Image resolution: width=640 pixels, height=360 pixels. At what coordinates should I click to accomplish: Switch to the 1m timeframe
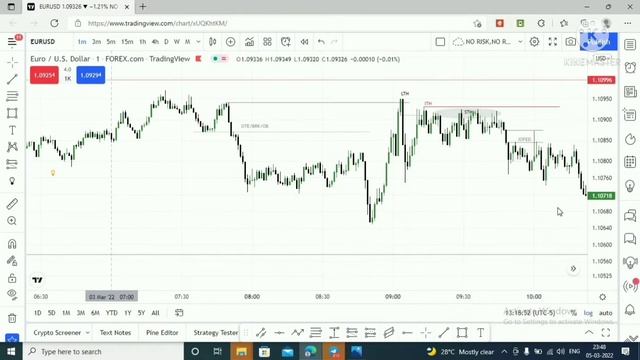[x=82, y=42]
